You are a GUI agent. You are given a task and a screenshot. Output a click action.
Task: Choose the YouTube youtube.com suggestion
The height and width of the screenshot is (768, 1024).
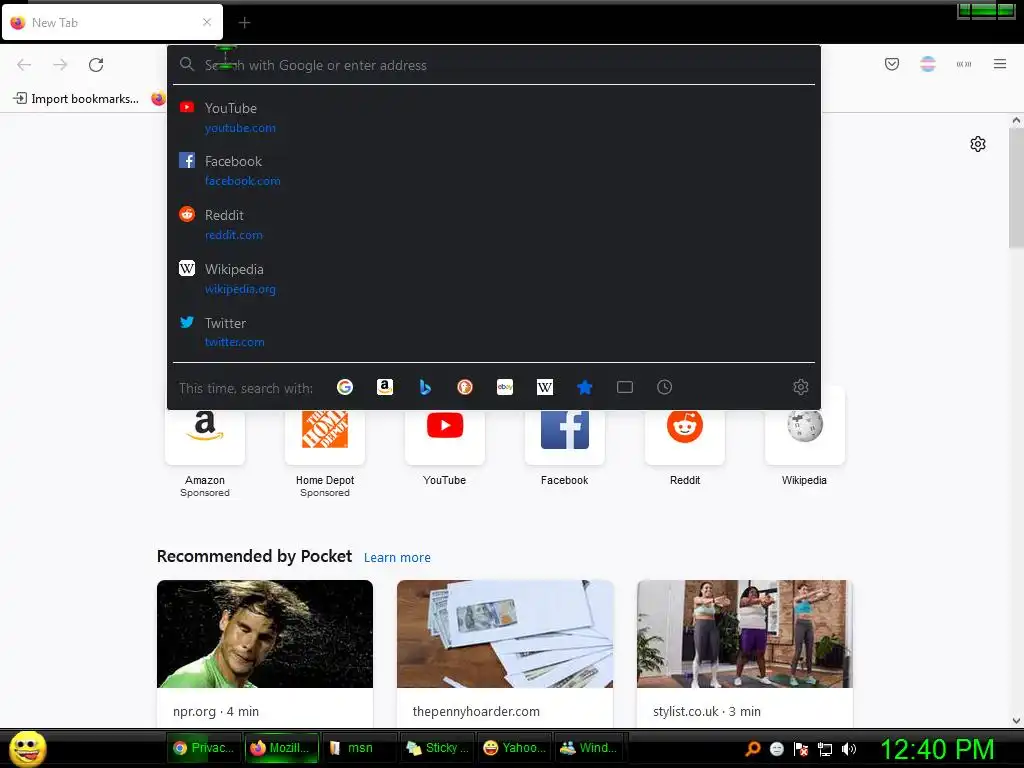click(493, 118)
